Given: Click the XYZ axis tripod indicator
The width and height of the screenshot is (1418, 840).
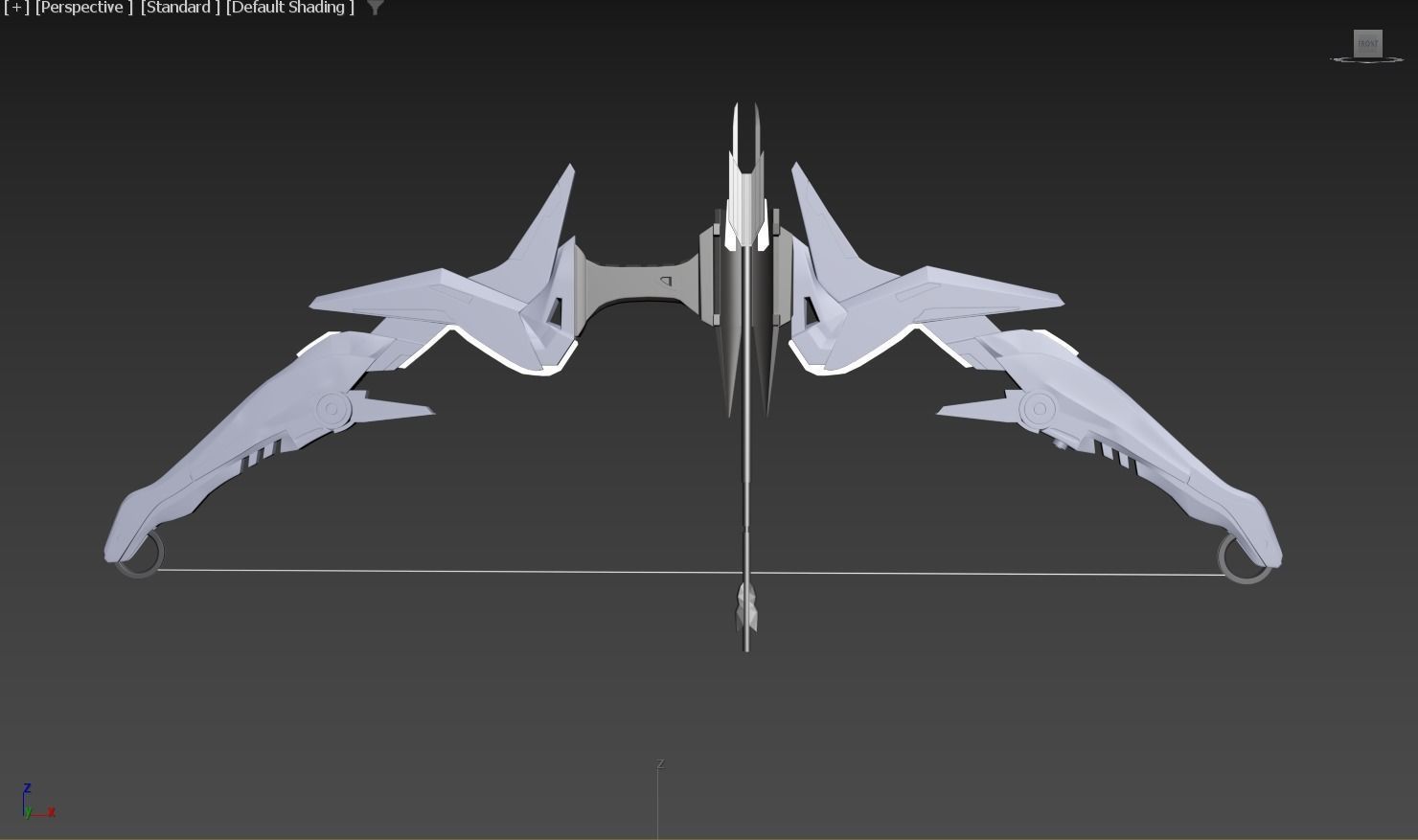Looking at the screenshot, I should pyautogui.click(x=35, y=804).
